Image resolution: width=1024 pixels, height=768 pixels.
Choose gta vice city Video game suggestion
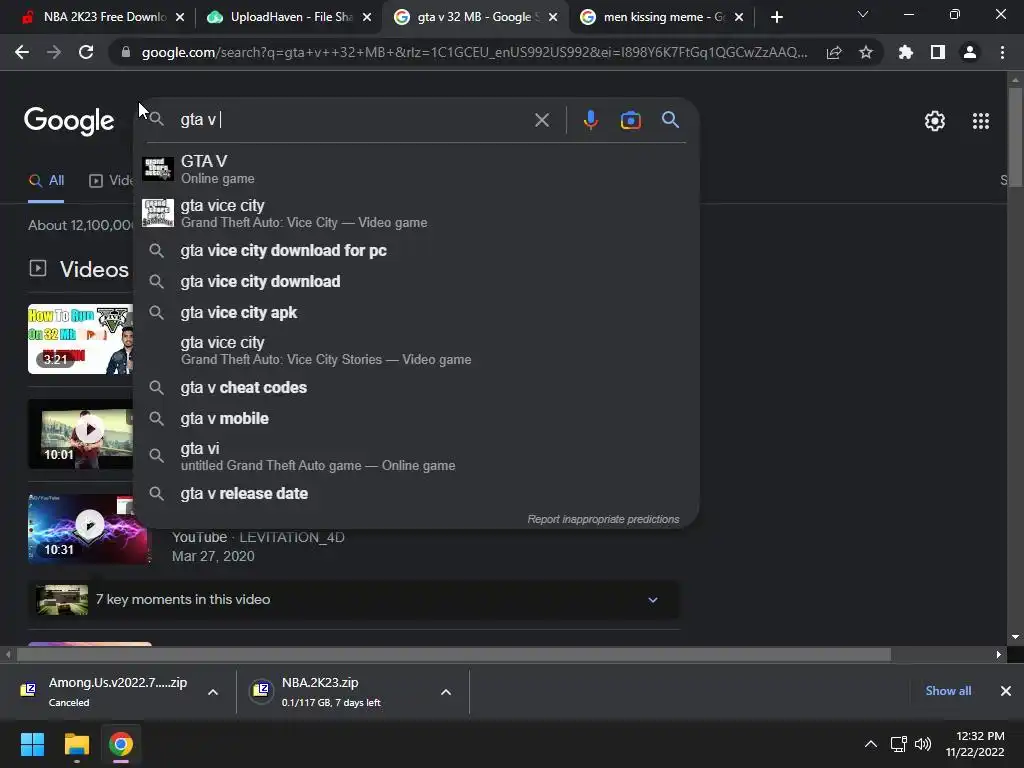[416, 214]
